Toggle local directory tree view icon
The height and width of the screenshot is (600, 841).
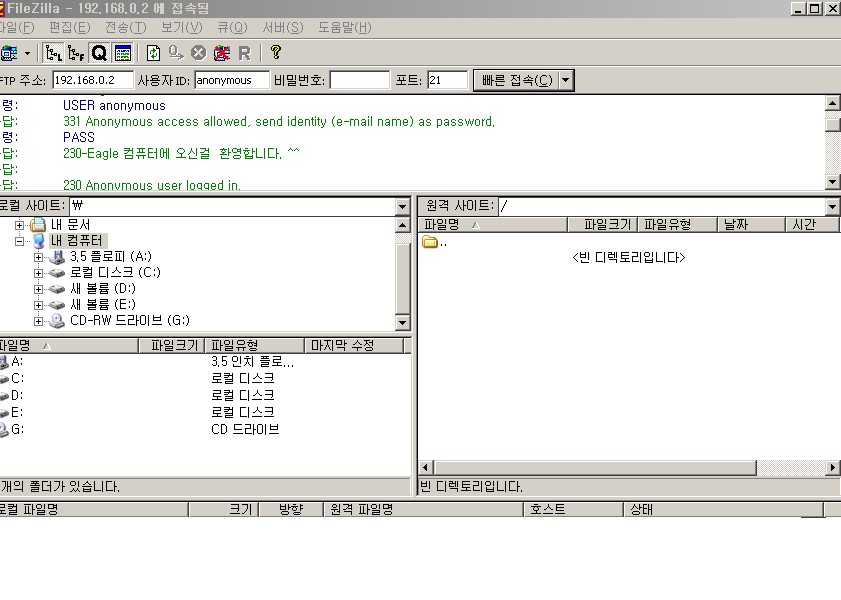(54, 53)
